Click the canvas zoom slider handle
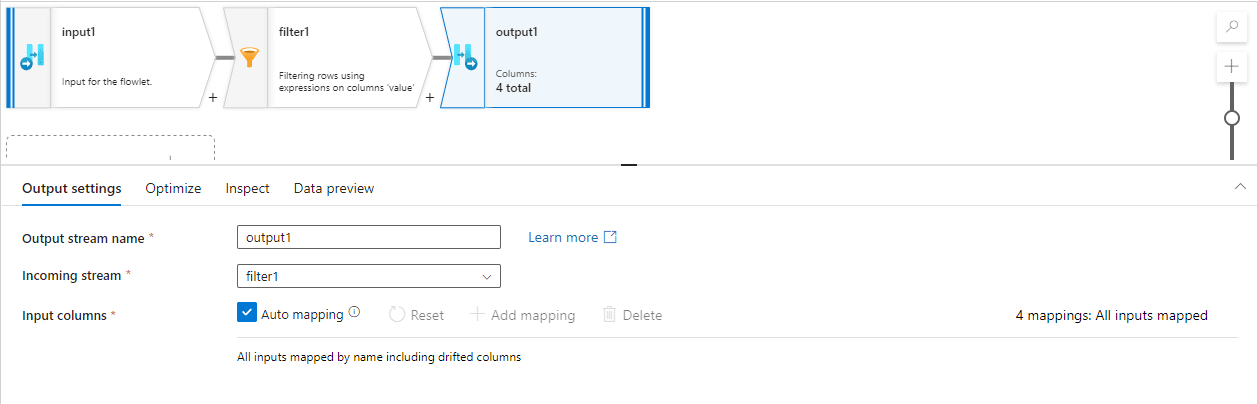The height and width of the screenshot is (404, 1258). pyautogui.click(x=1232, y=118)
